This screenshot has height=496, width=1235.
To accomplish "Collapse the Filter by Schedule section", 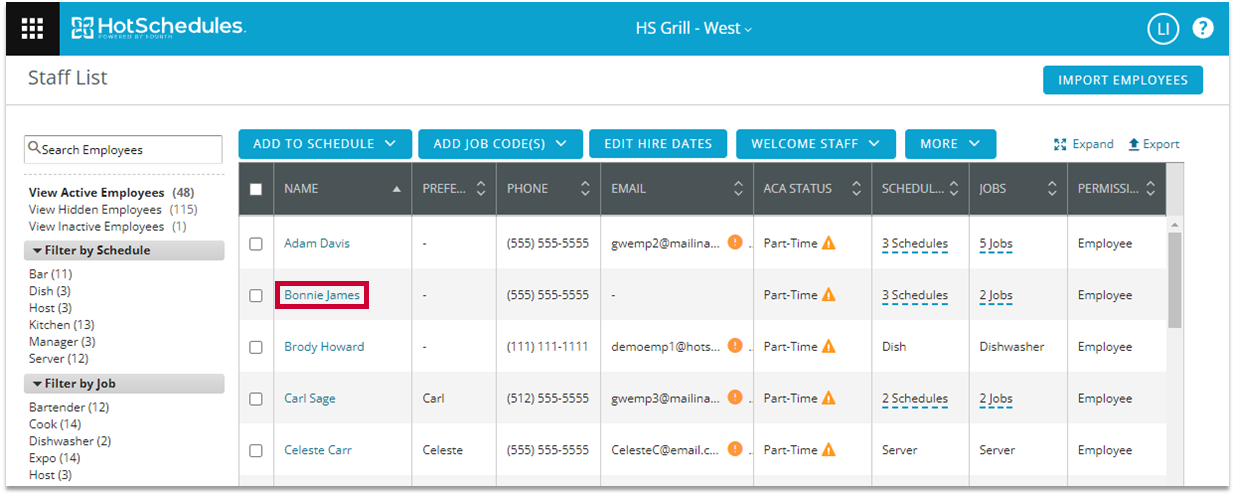I will [124, 250].
